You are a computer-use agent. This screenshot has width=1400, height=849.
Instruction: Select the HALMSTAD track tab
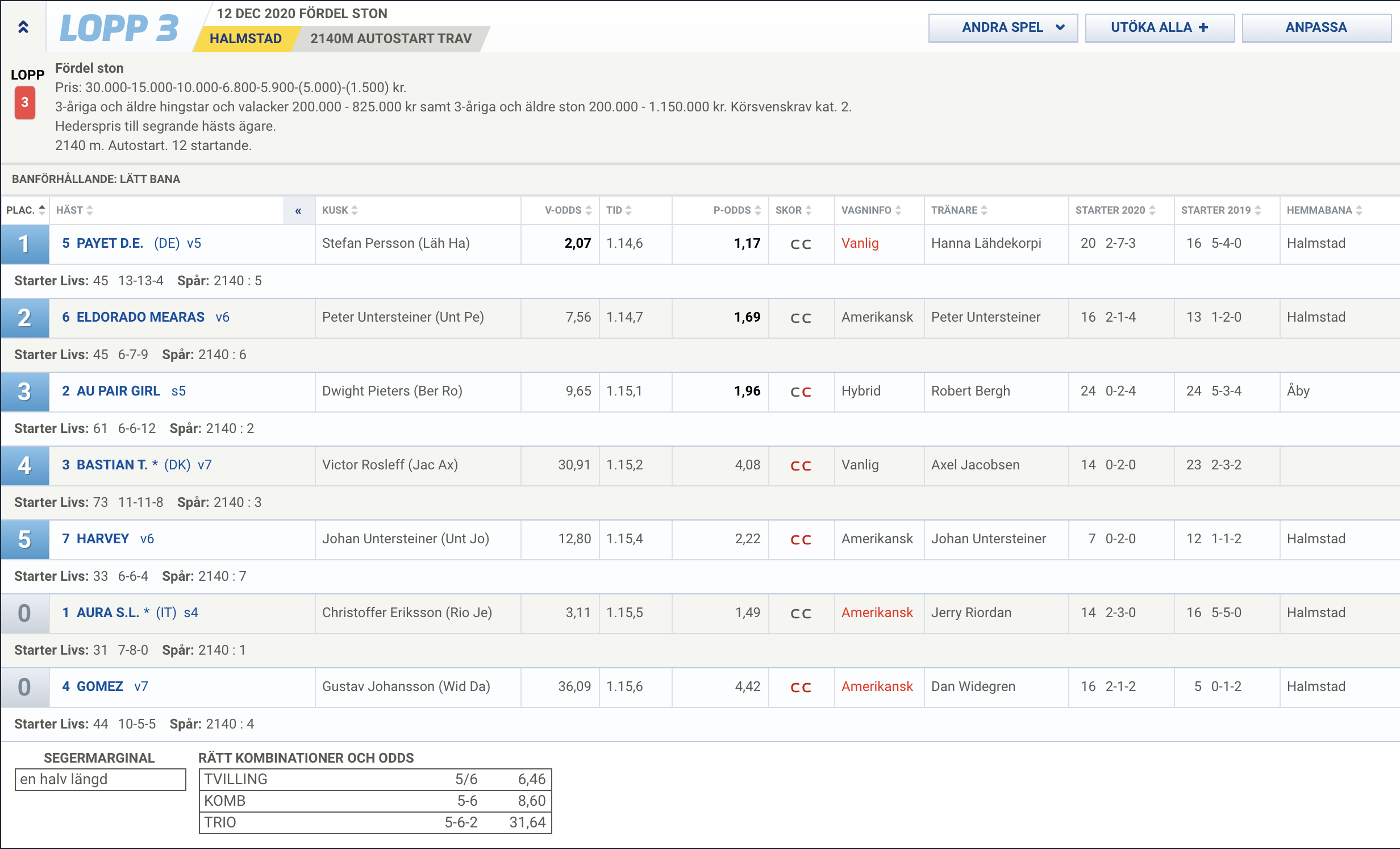(245, 39)
